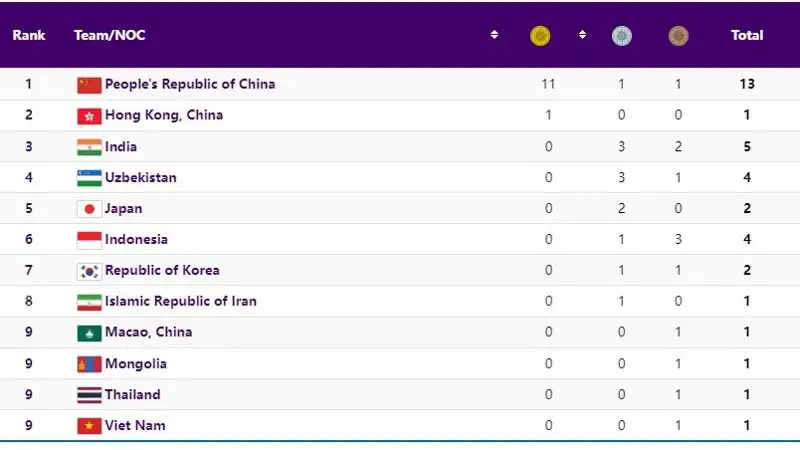The height and width of the screenshot is (450, 800).
Task: Toggle sort arrow beside Team/NOC column
Action: (x=494, y=35)
